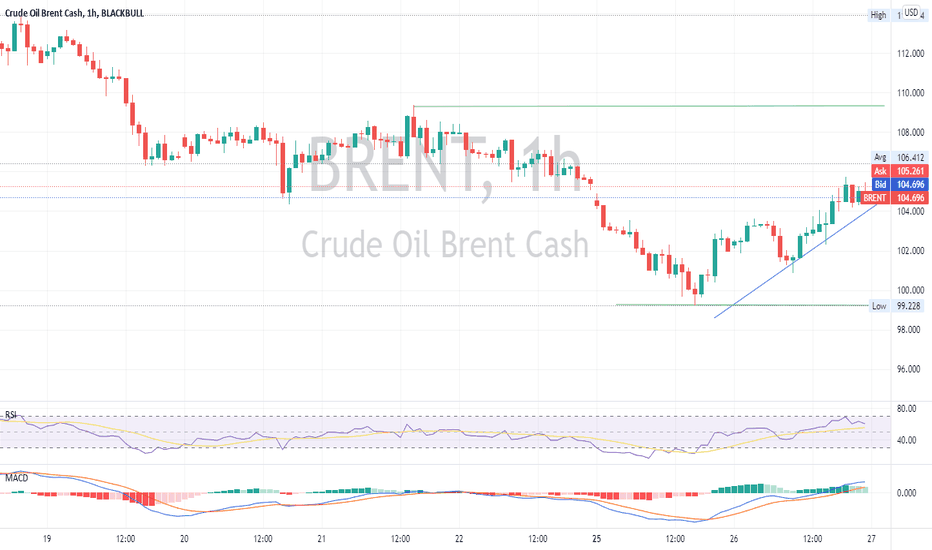Image resolution: width=932 pixels, height=550 pixels.
Task: Select the blue ascending trendline
Action: (796, 260)
